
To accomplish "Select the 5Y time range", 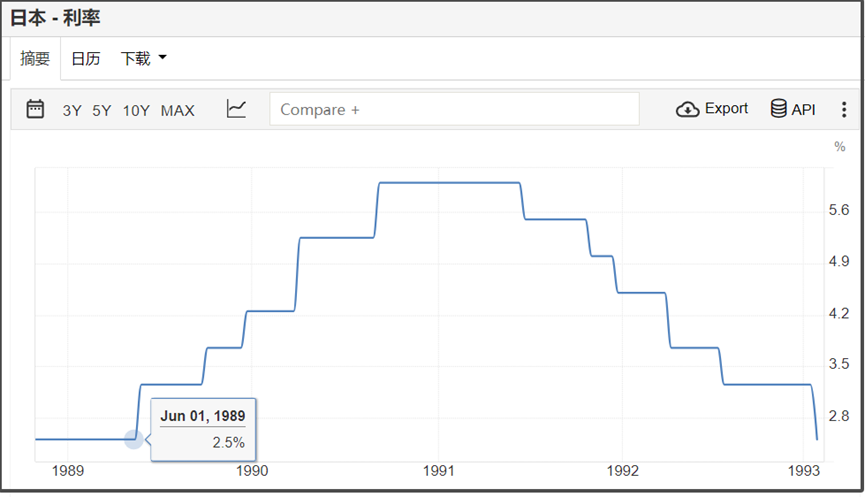I will tap(102, 110).
